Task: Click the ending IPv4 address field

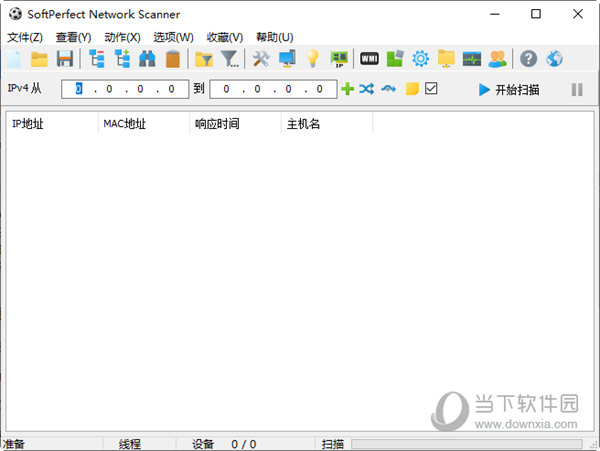Action: [x=273, y=89]
